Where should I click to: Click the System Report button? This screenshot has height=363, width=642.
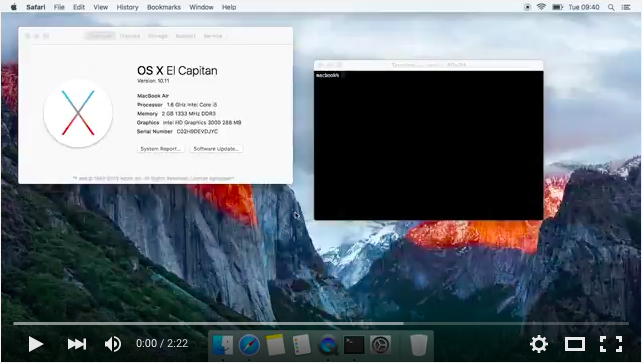pos(160,149)
